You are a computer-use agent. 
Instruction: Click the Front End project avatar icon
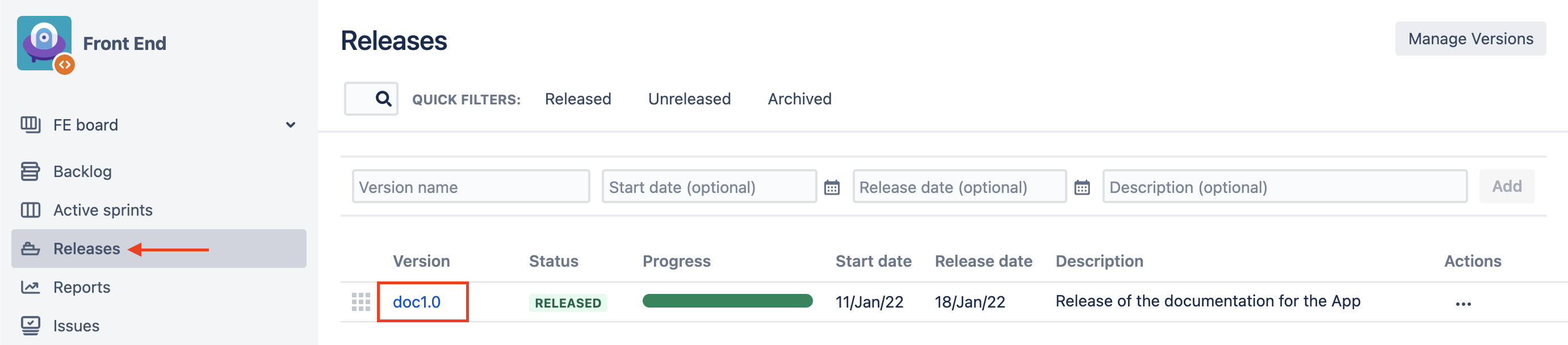pyautogui.click(x=44, y=43)
